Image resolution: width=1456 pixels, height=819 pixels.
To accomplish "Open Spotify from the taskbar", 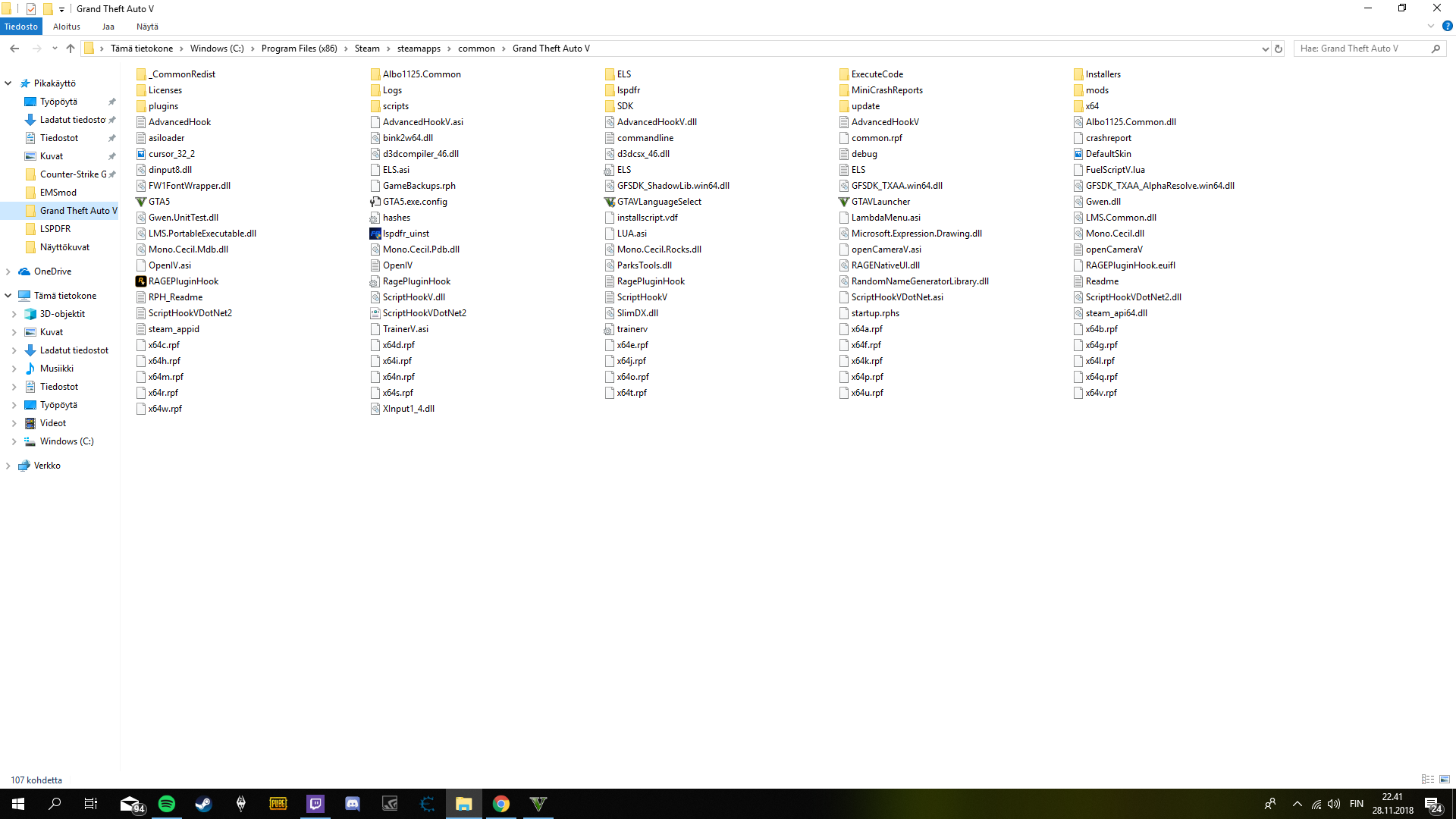I will 167,804.
